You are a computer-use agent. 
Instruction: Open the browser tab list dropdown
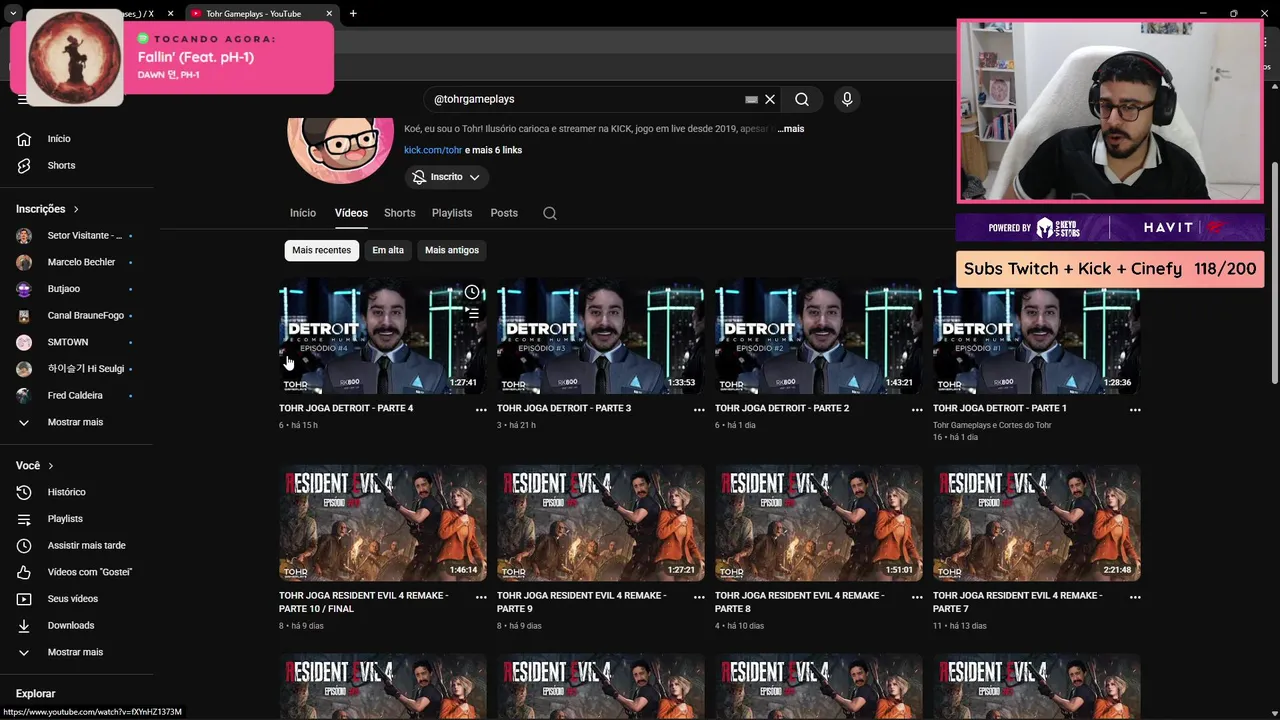[13, 13]
